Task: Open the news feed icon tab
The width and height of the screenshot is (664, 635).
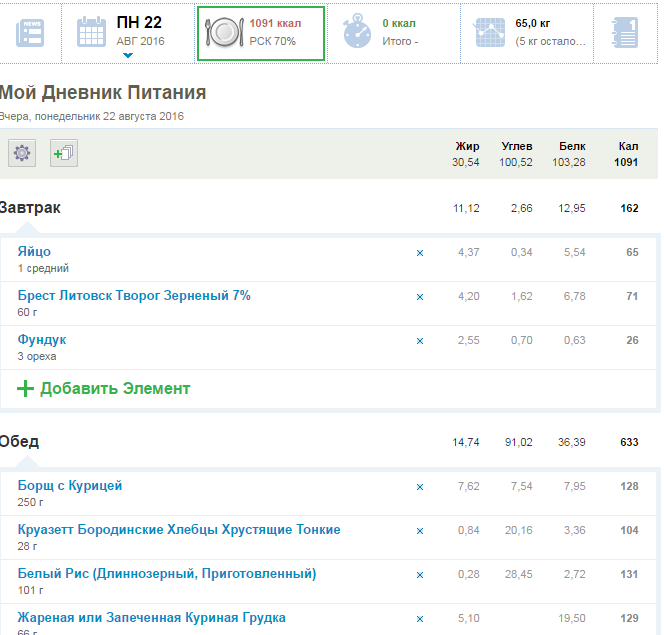Action: click(30, 32)
